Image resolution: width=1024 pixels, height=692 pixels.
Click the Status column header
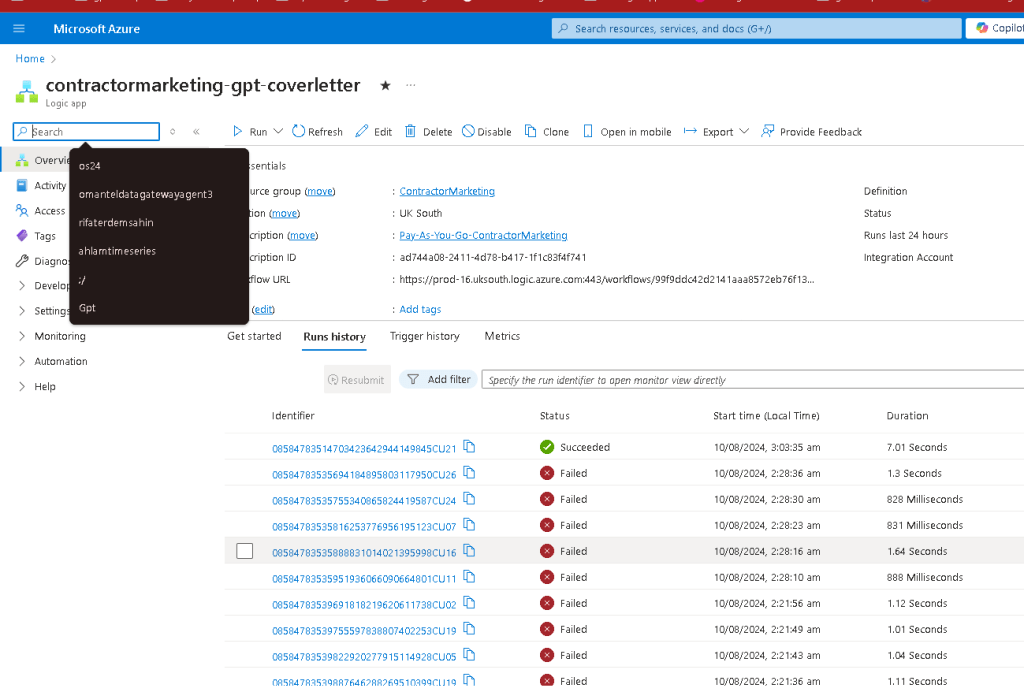point(554,416)
